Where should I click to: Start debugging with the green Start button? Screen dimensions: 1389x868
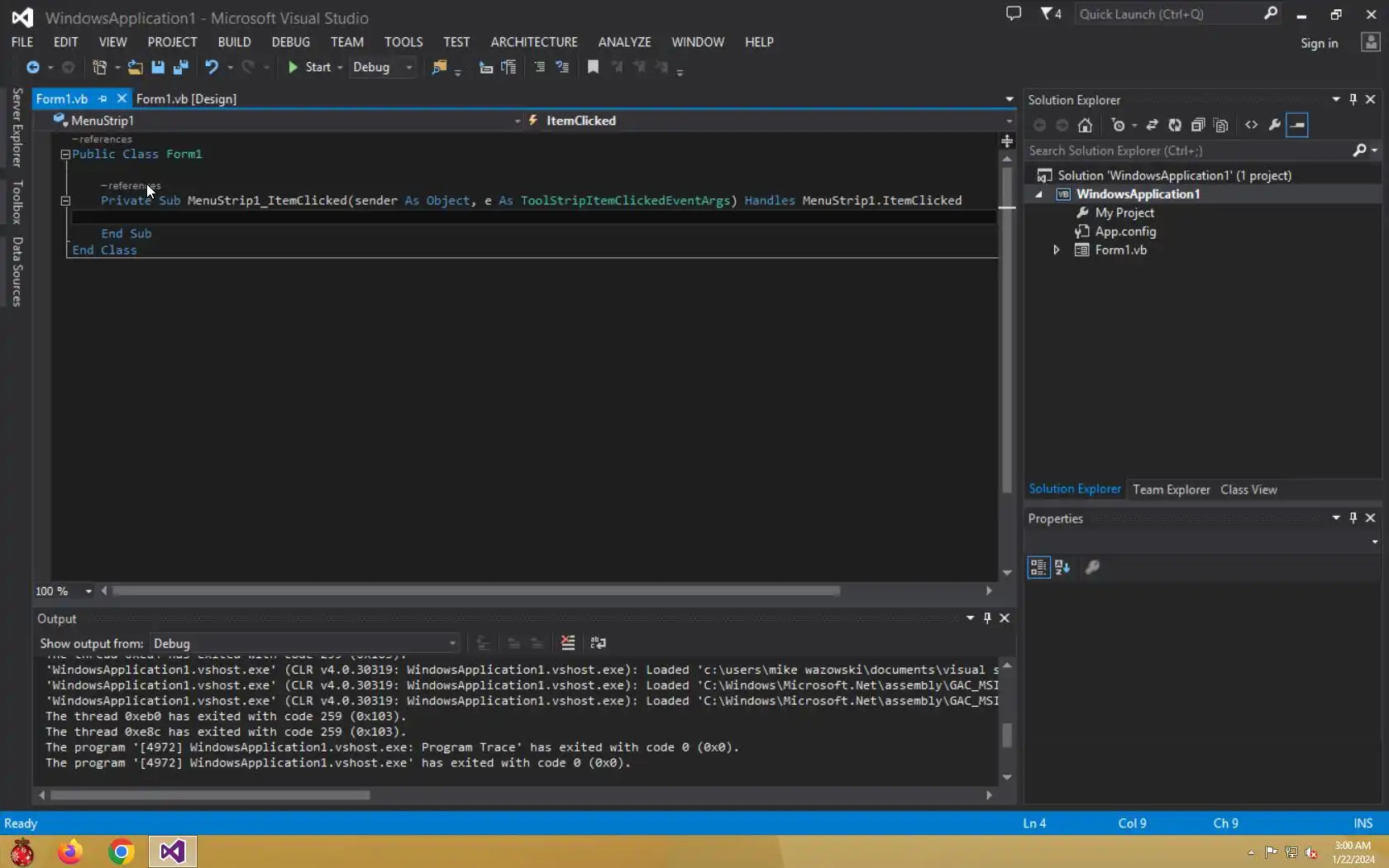pos(310,67)
